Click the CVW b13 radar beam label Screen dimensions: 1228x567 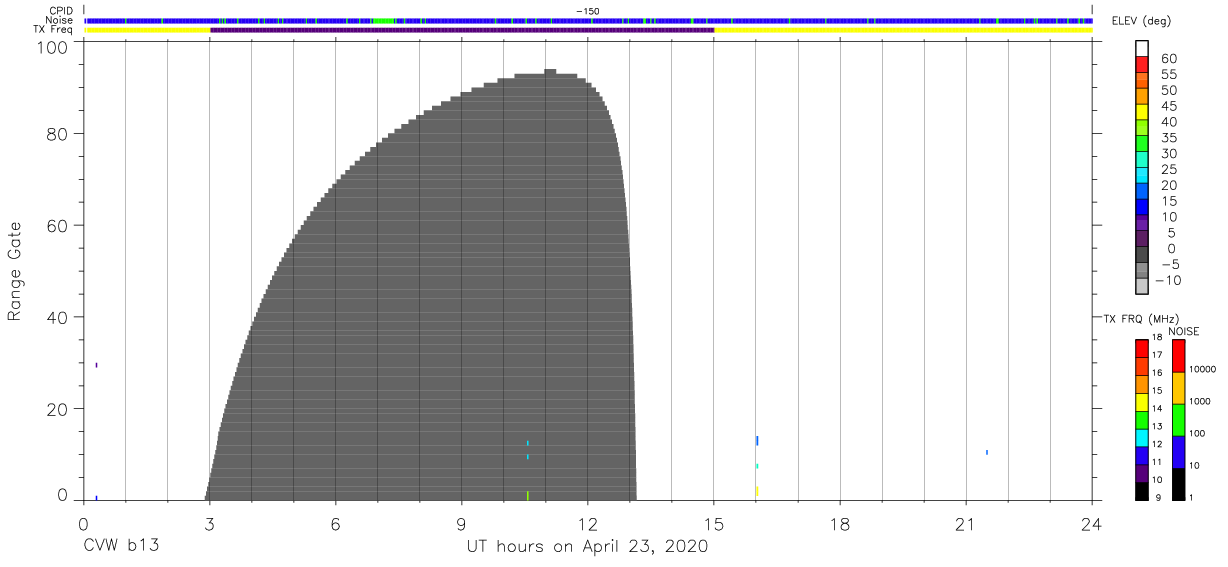[121, 547]
